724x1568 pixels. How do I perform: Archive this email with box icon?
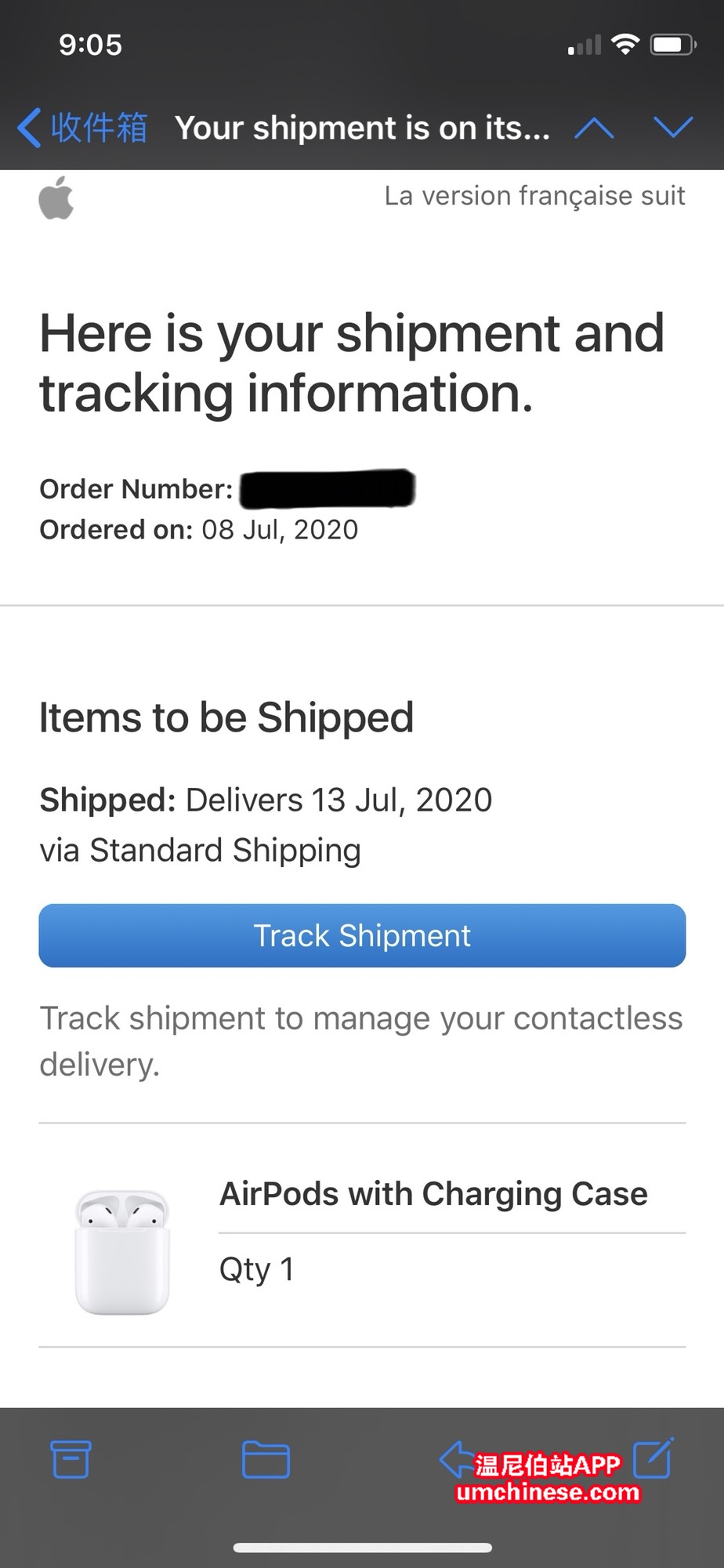(71, 1459)
